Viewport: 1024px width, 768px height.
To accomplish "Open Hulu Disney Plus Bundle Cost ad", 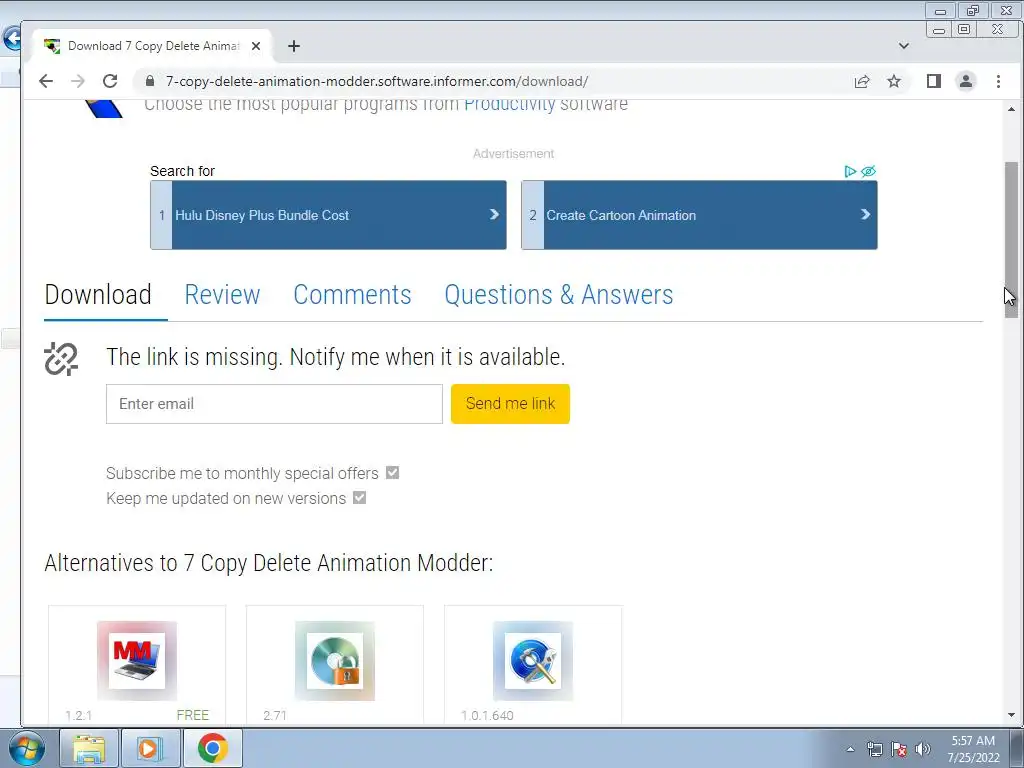I will 328,215.
